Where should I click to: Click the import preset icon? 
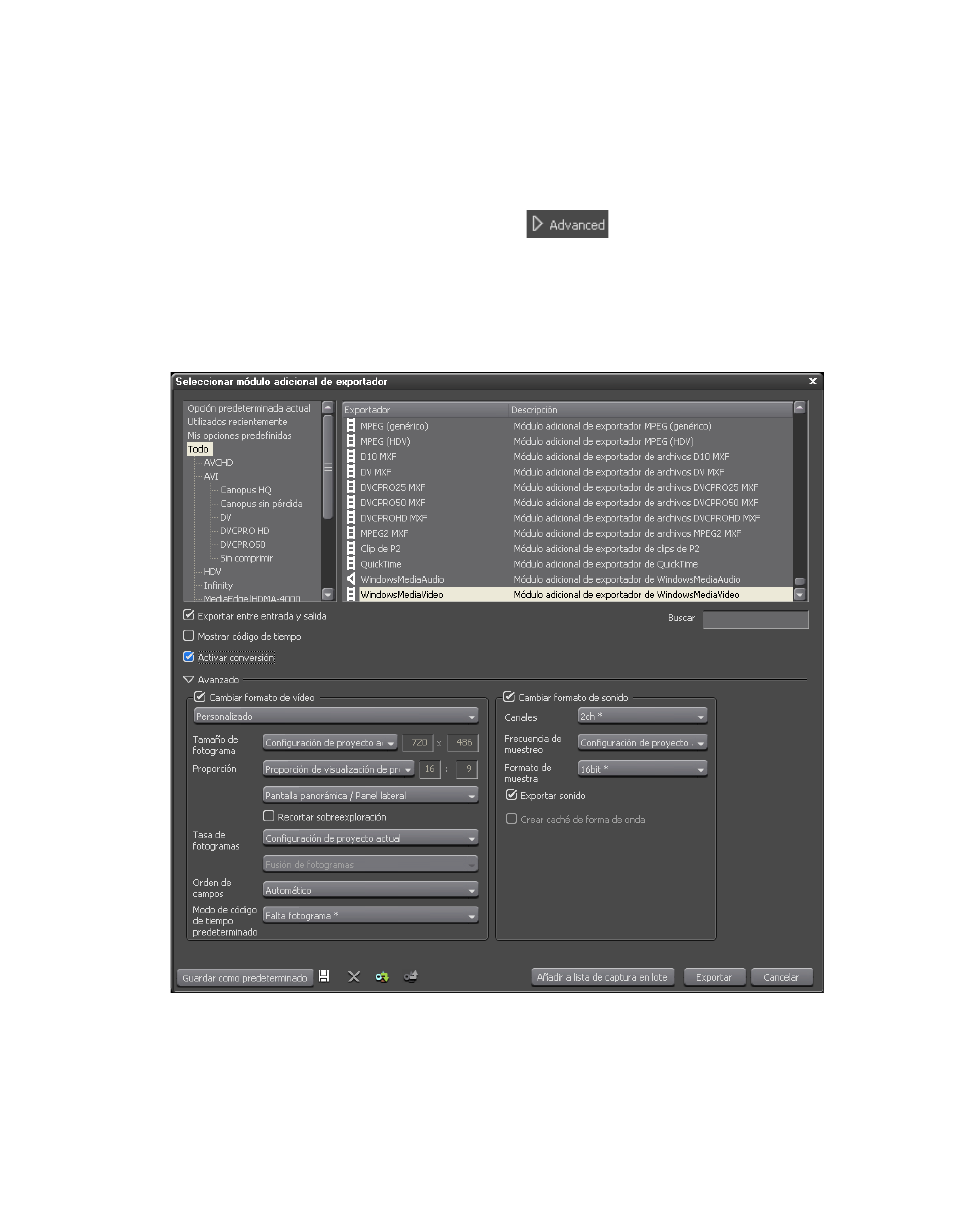pos(381,976)
